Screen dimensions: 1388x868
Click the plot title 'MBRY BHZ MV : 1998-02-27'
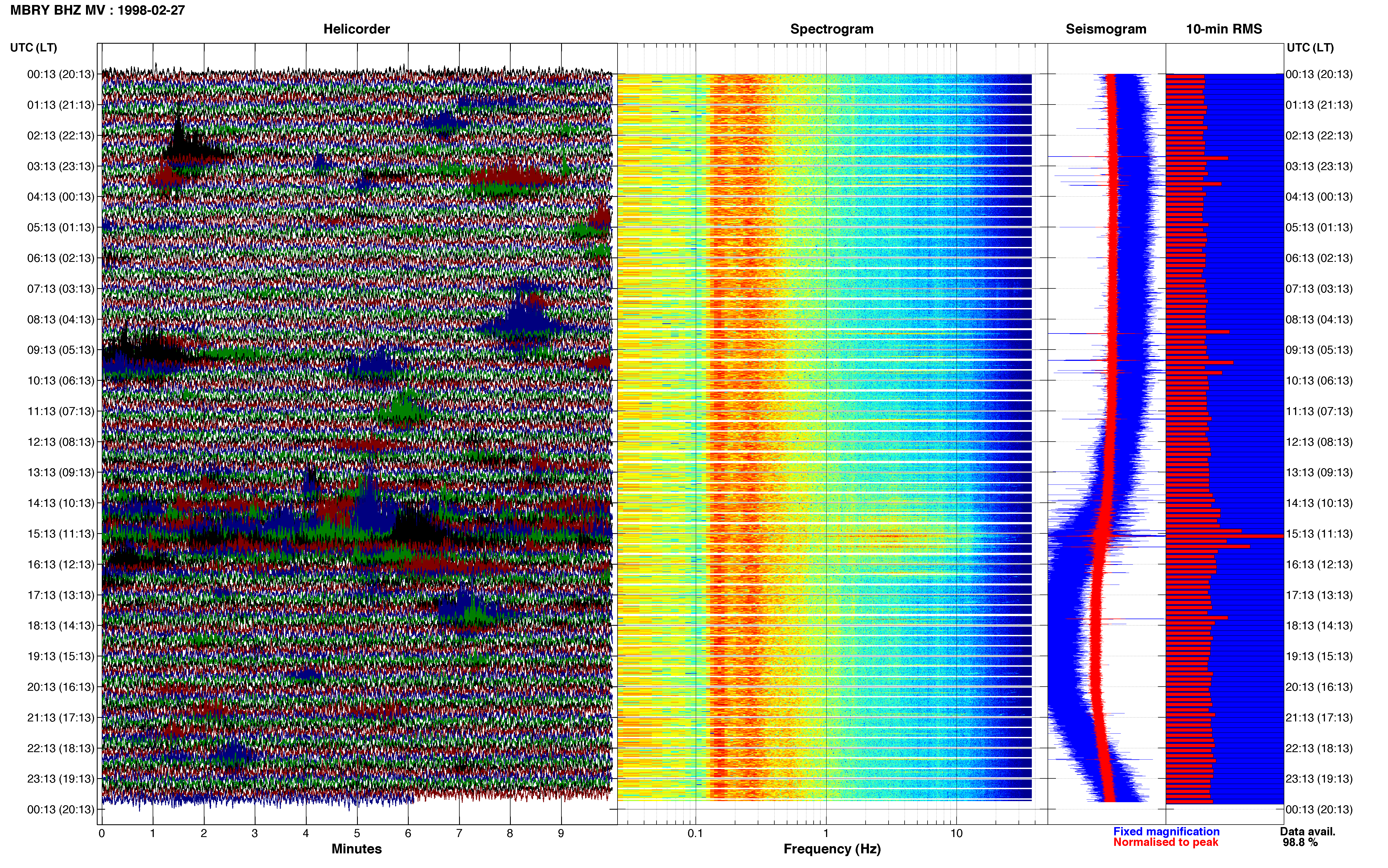[x=98, y=10]
